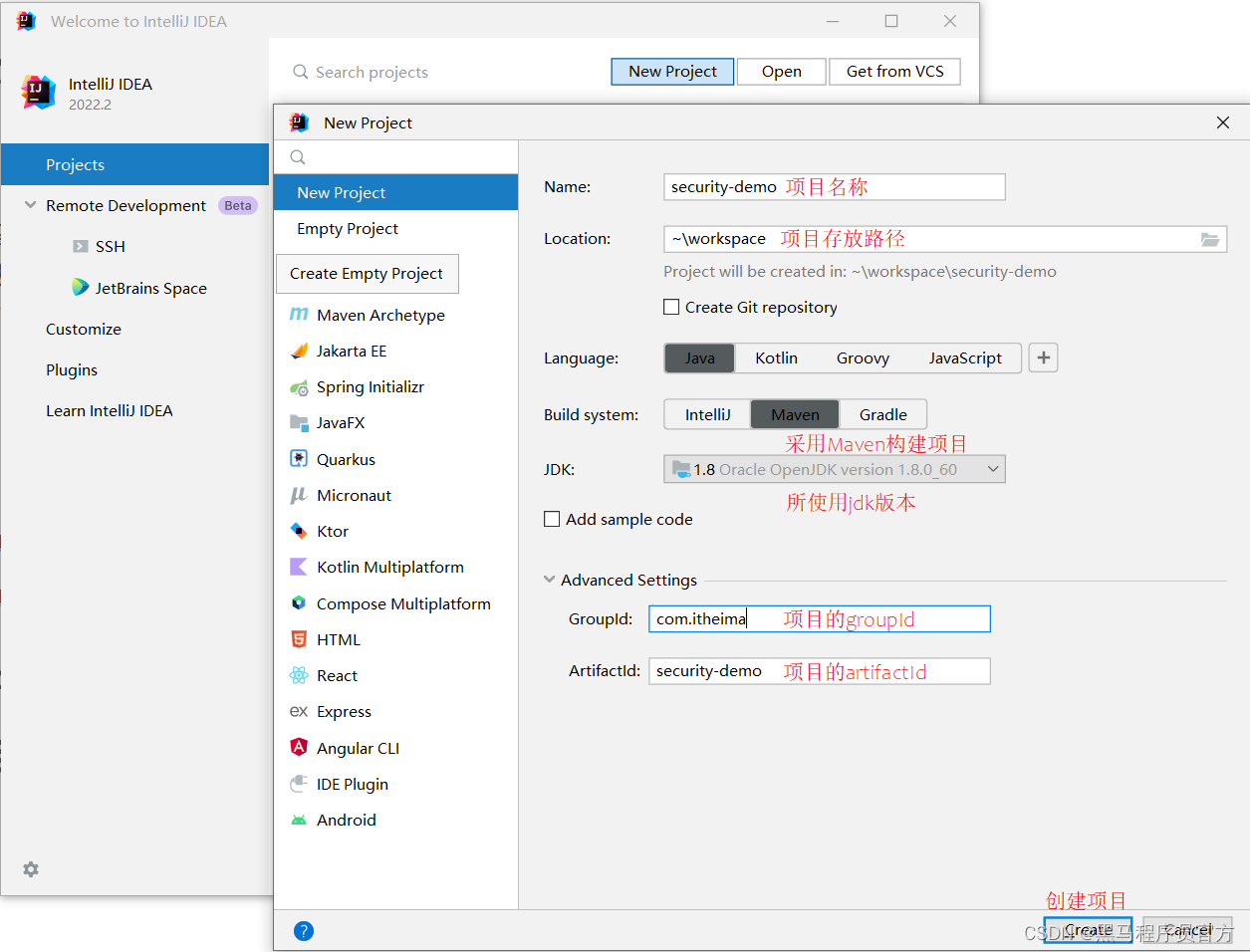Image resolution: width=1250 pixels, height=952 pixels.
Task: Open the Customize section
Action: [x=83, y=329]
